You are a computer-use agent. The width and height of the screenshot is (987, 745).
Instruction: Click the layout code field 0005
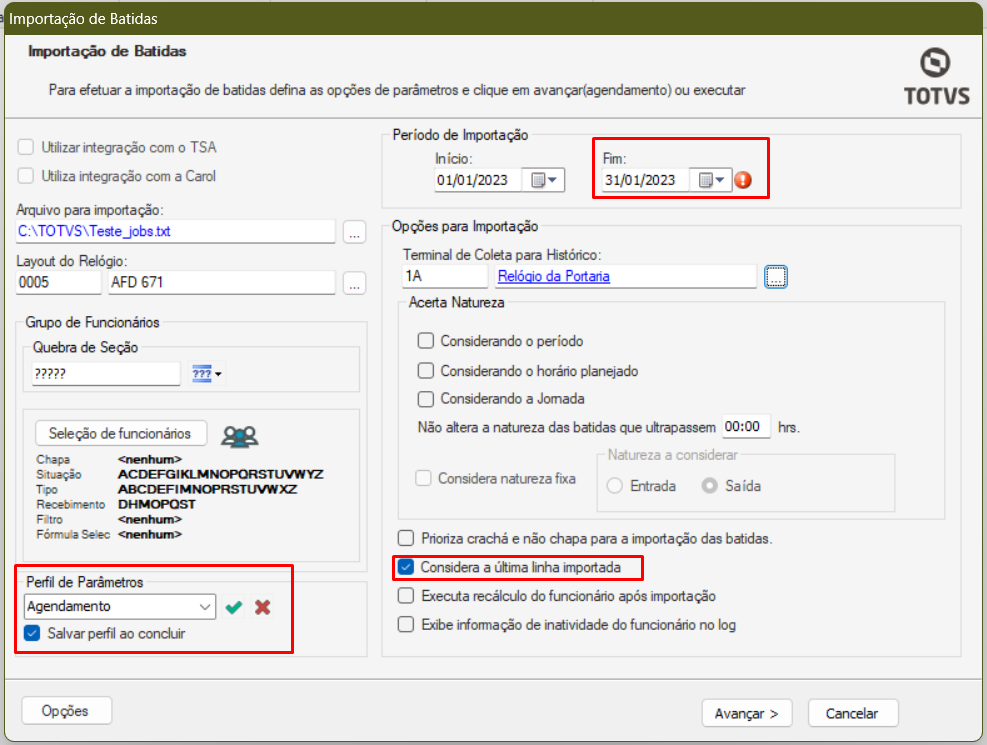click(x=59, y=283)
